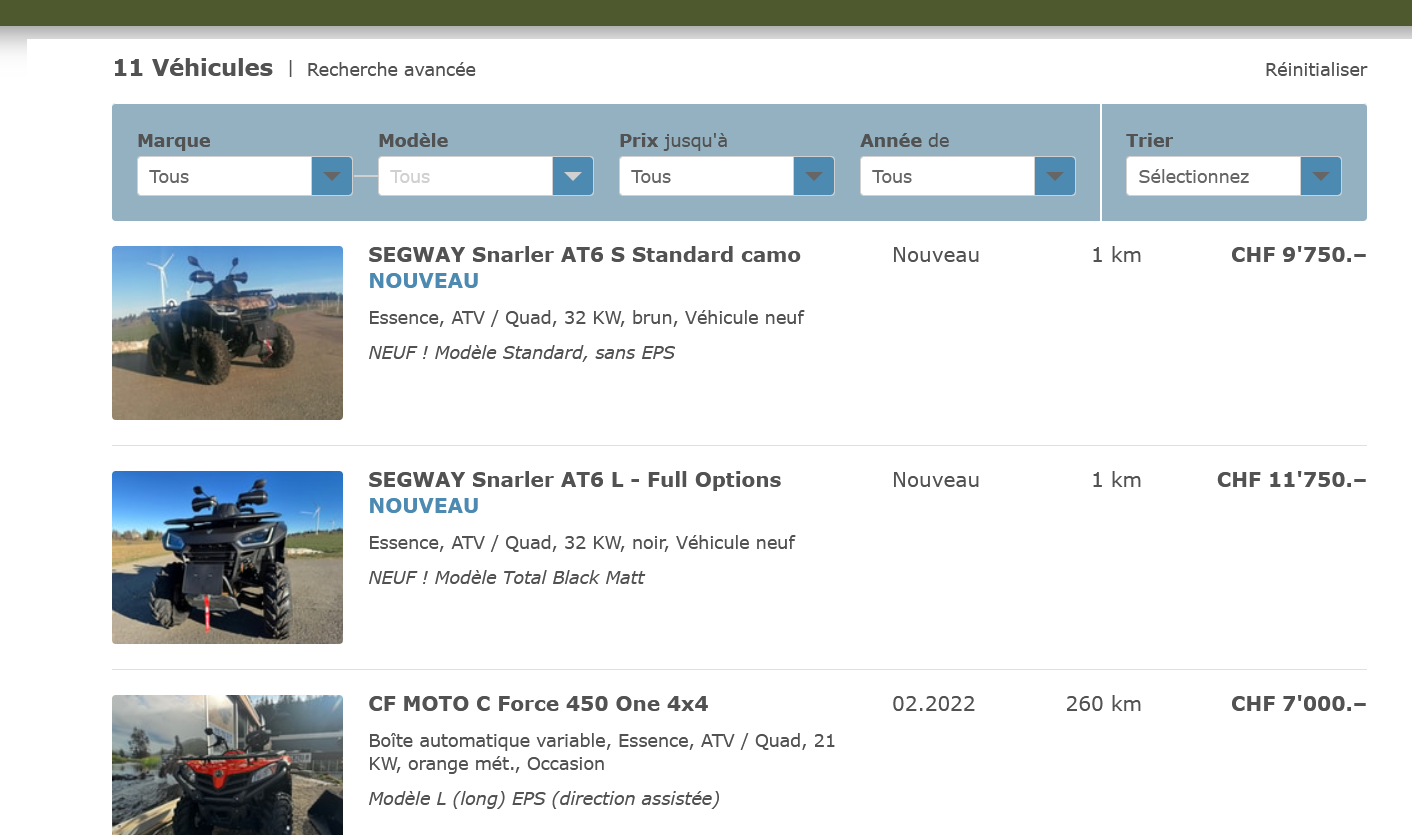
Task: Click the Marque filter label
Action: [x=174, y=141]
